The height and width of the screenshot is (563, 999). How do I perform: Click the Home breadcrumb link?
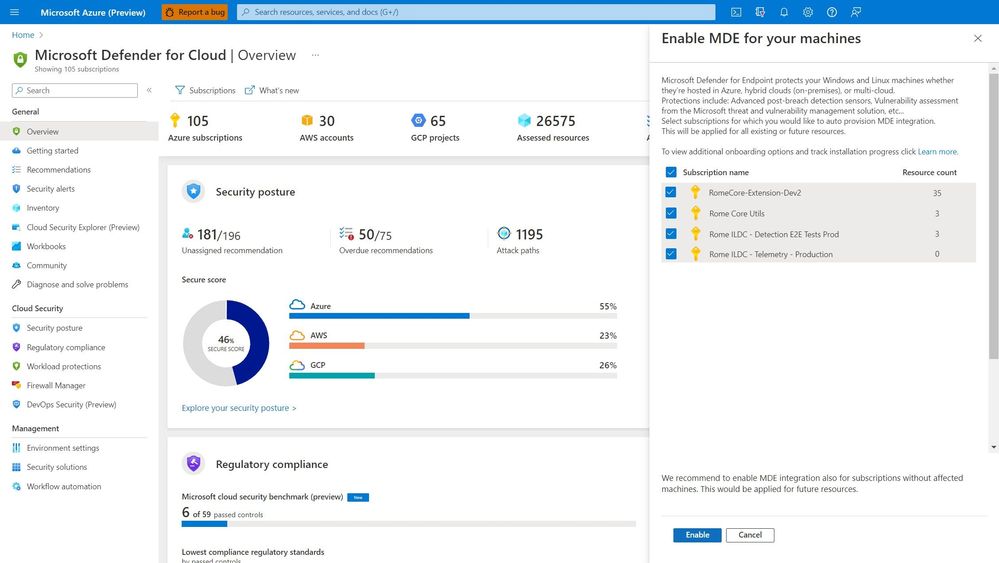23,35
